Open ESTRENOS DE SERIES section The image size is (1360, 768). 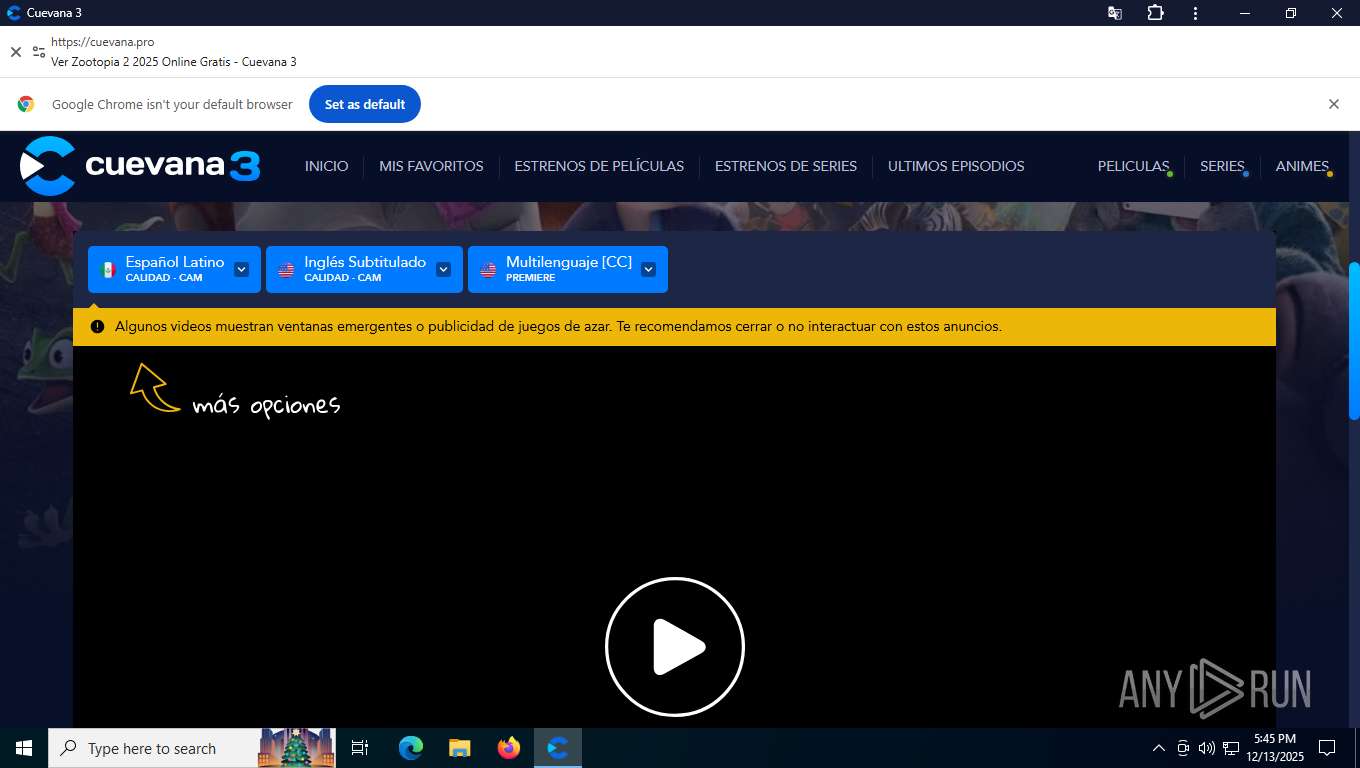pyautogui.click(x=786, y=166)
